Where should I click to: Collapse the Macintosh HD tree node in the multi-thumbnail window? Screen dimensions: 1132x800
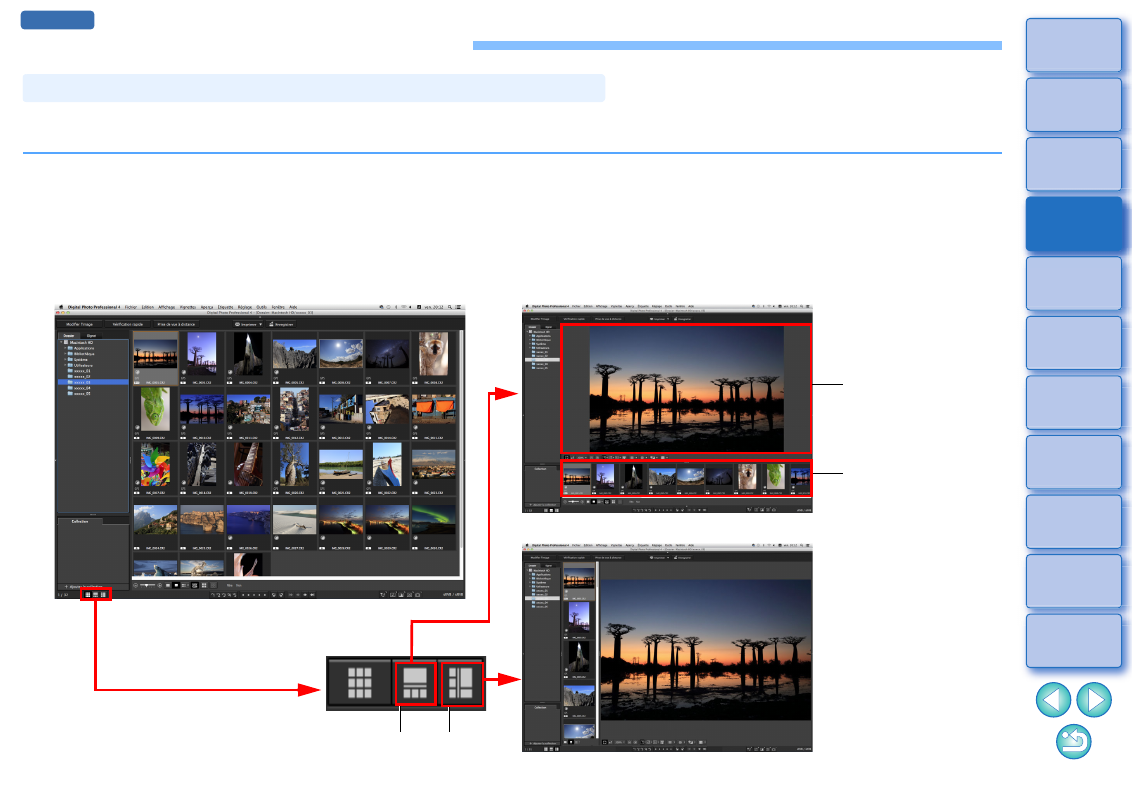pyautogui.click(x=61, y=342)
